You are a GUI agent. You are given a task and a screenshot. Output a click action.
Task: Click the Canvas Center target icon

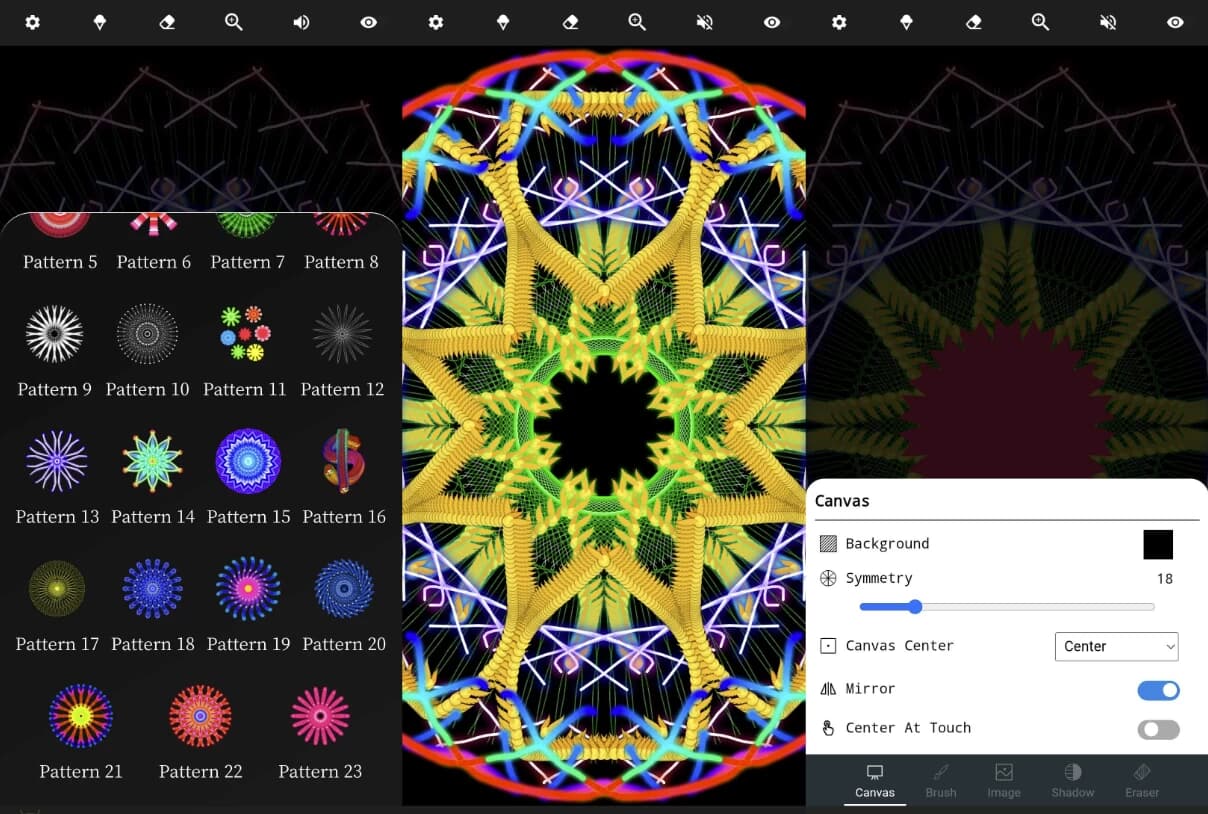[827, 646]
